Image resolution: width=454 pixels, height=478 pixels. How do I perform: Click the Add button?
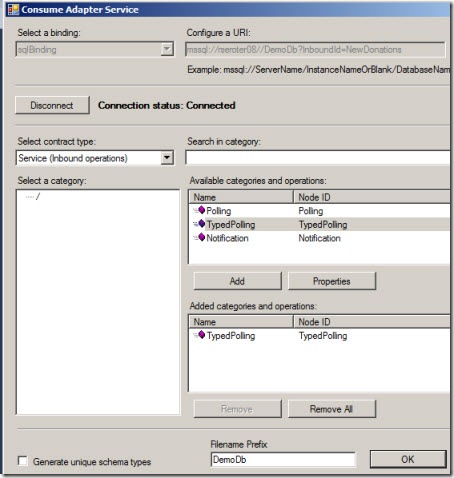point(237,281)
